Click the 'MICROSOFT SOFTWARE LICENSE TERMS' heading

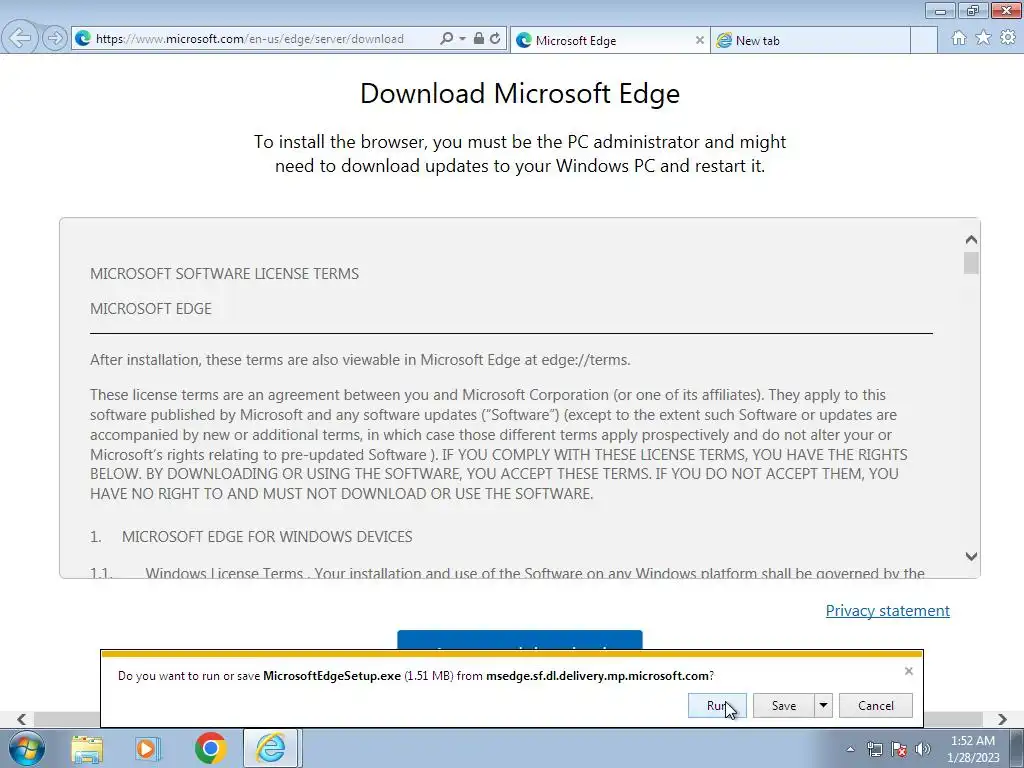tap(224, 274)
